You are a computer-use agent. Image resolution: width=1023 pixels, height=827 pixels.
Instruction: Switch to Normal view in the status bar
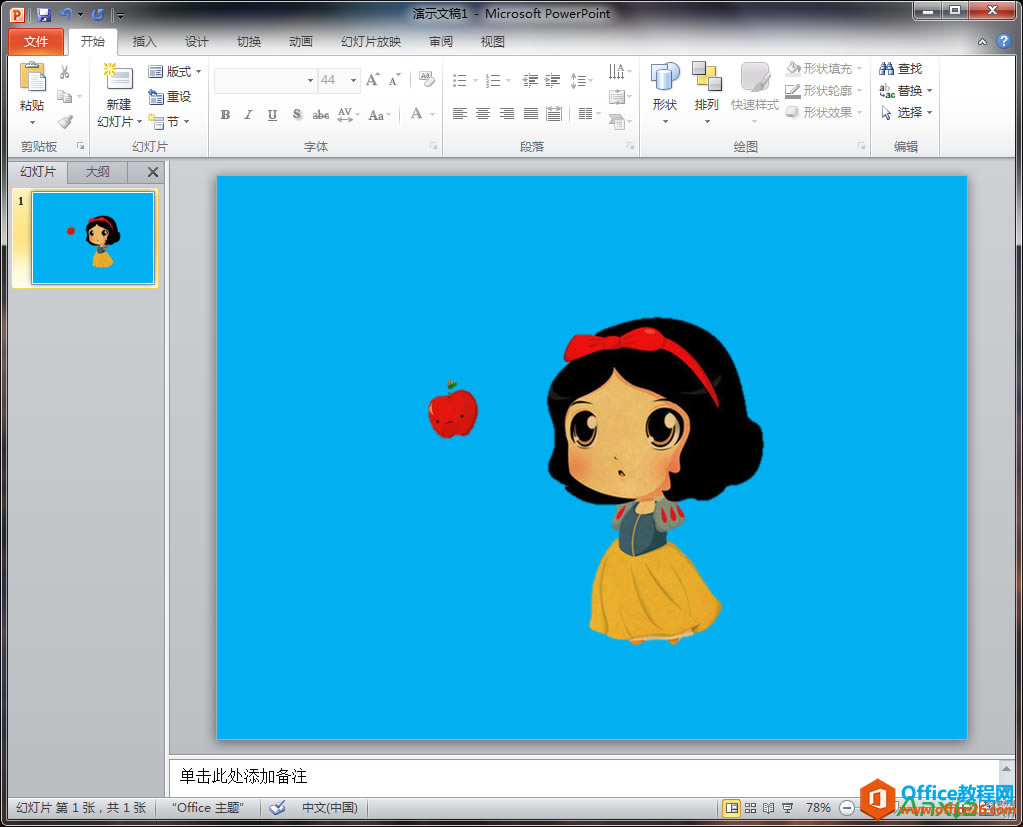(x=732, y=808)
